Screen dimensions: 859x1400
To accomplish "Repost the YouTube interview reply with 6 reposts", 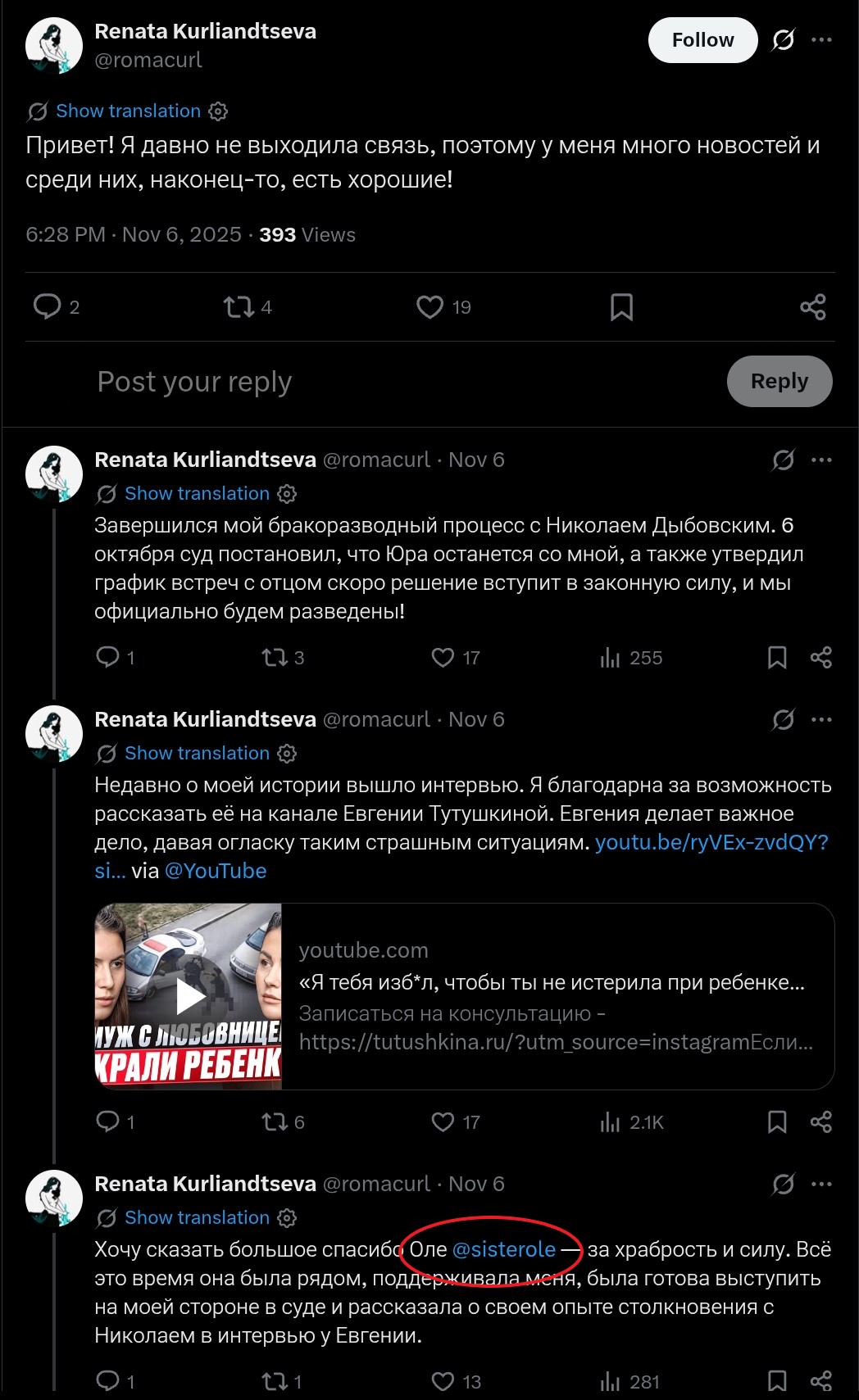I will [274, 1122].
